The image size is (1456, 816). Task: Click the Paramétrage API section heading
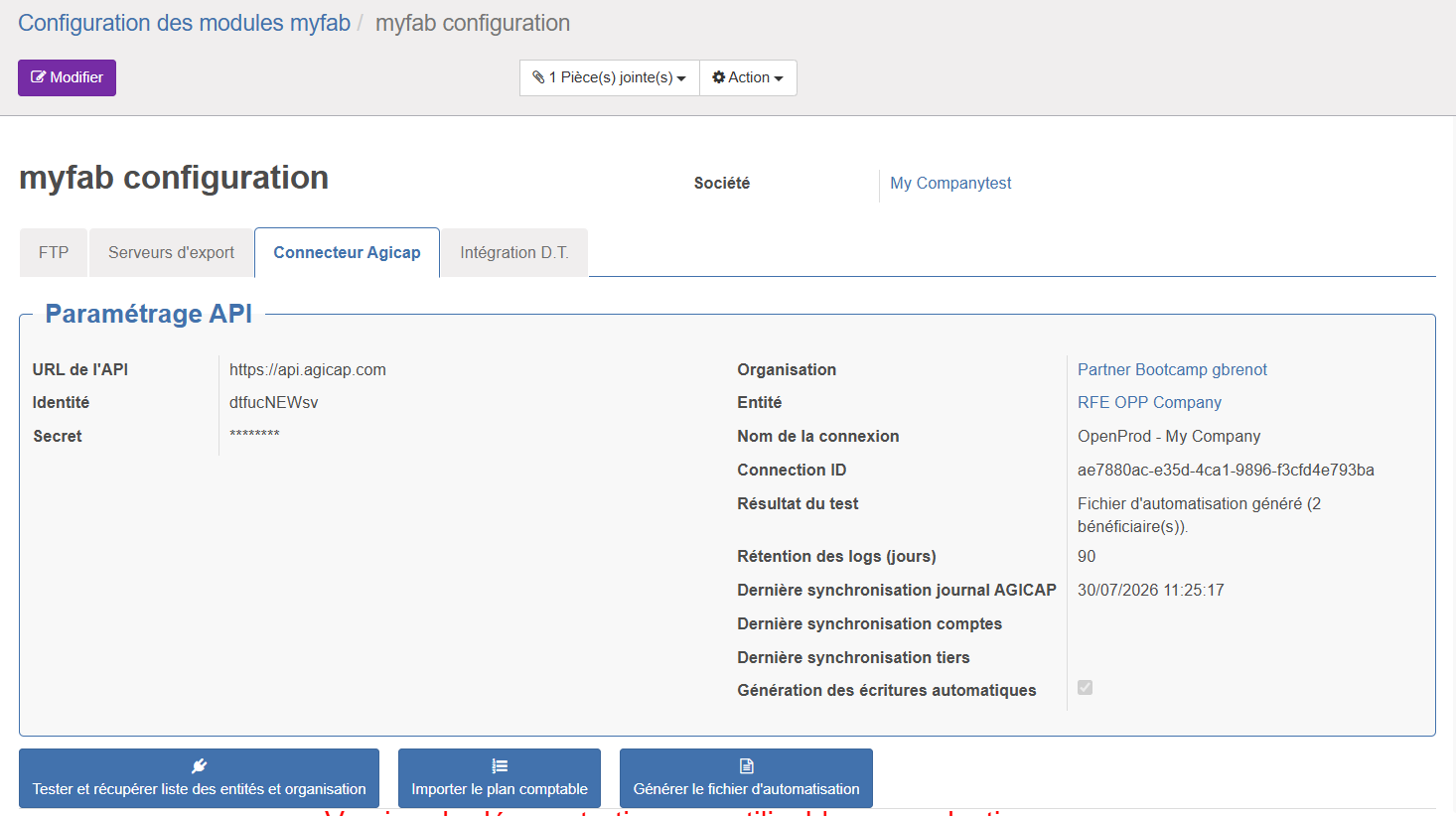tap(149, 314)
